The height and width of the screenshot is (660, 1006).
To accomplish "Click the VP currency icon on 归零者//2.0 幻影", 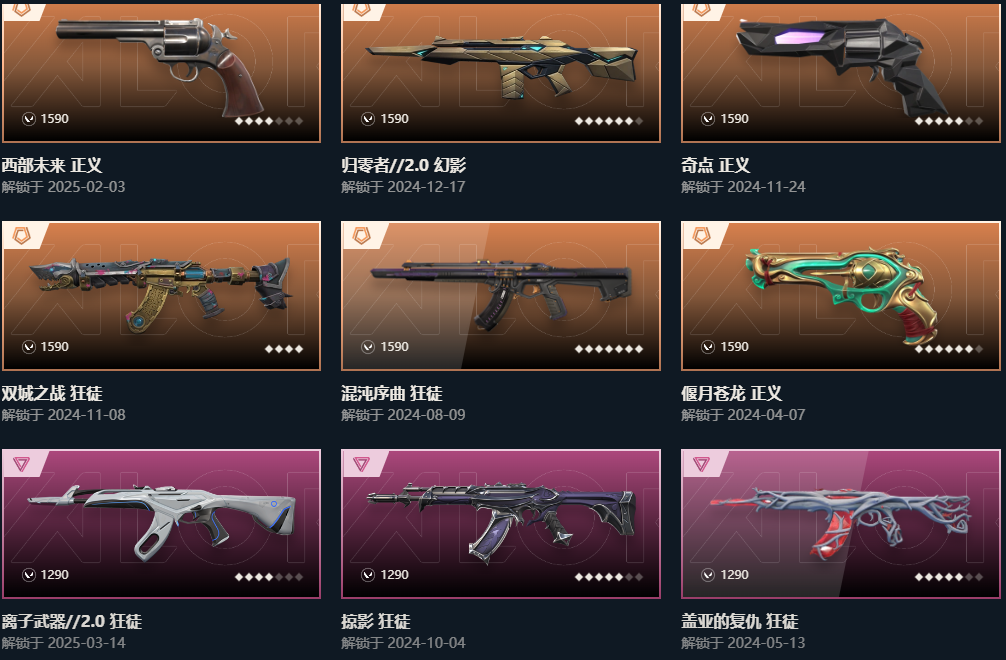I will [368, 119].
